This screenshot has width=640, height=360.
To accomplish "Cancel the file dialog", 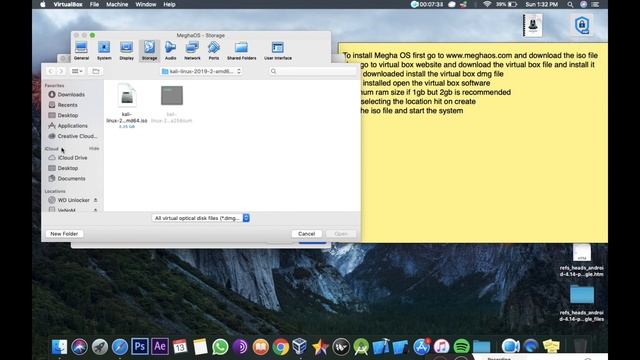I will [x=307, y=234].
